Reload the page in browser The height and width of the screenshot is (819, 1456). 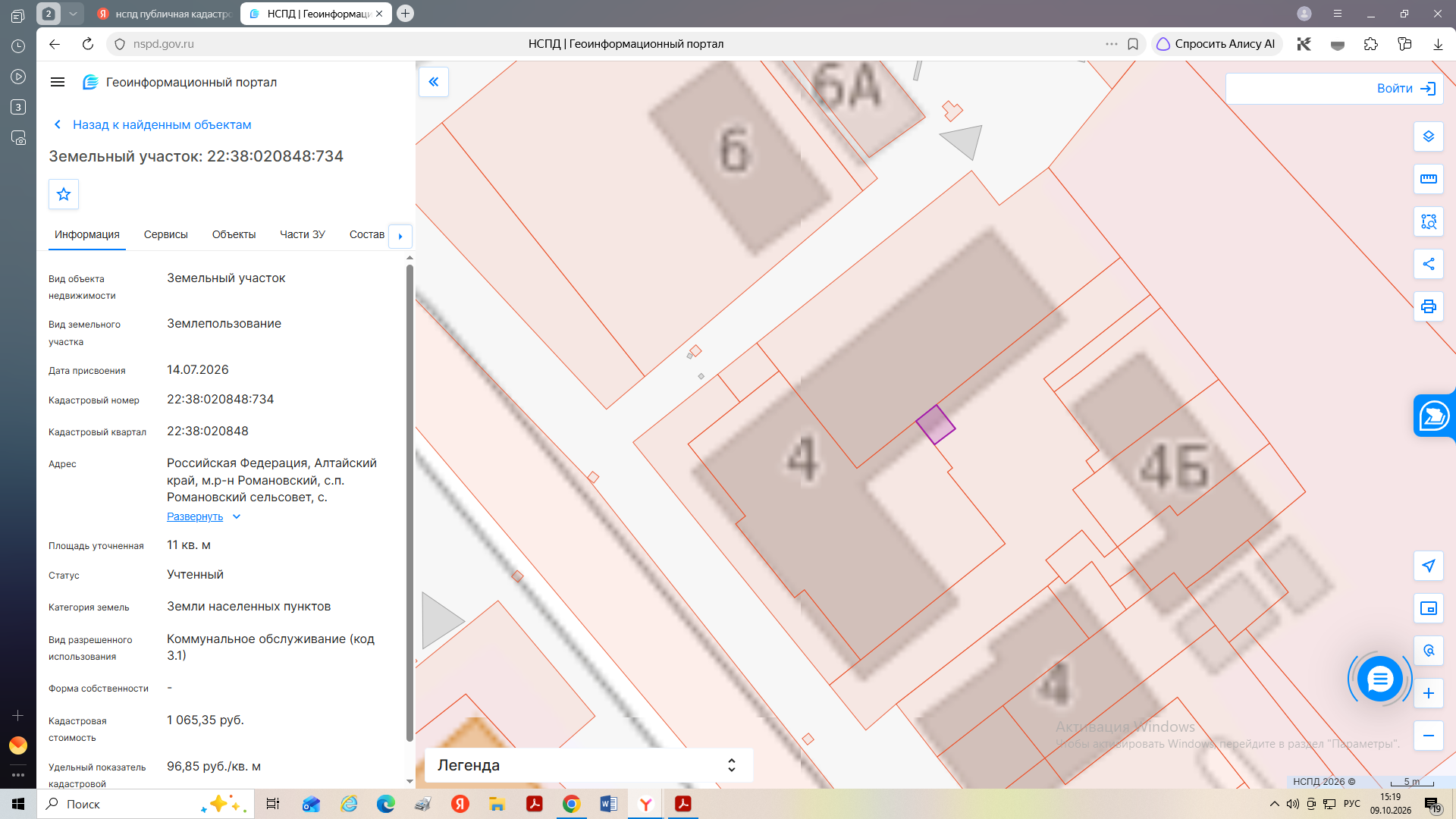pos(88,44)
